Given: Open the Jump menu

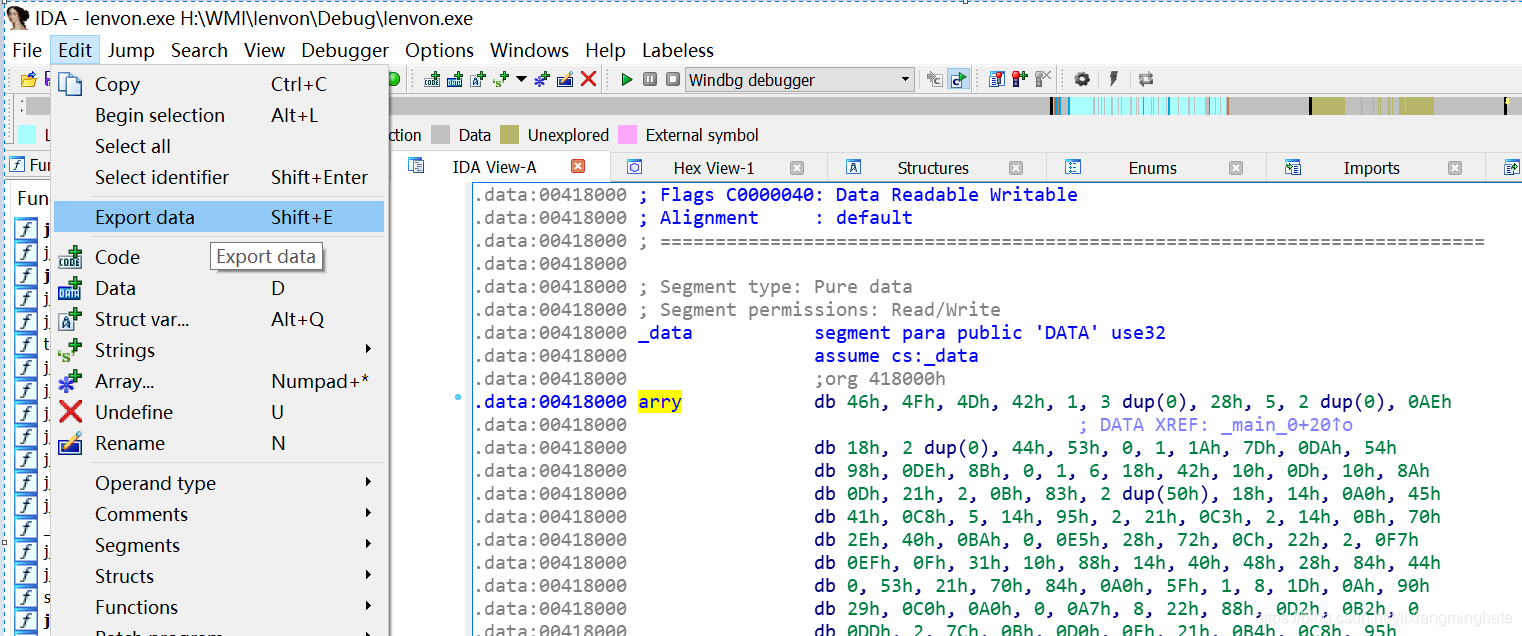Looking at the screenshot, I should click(131, 50).
